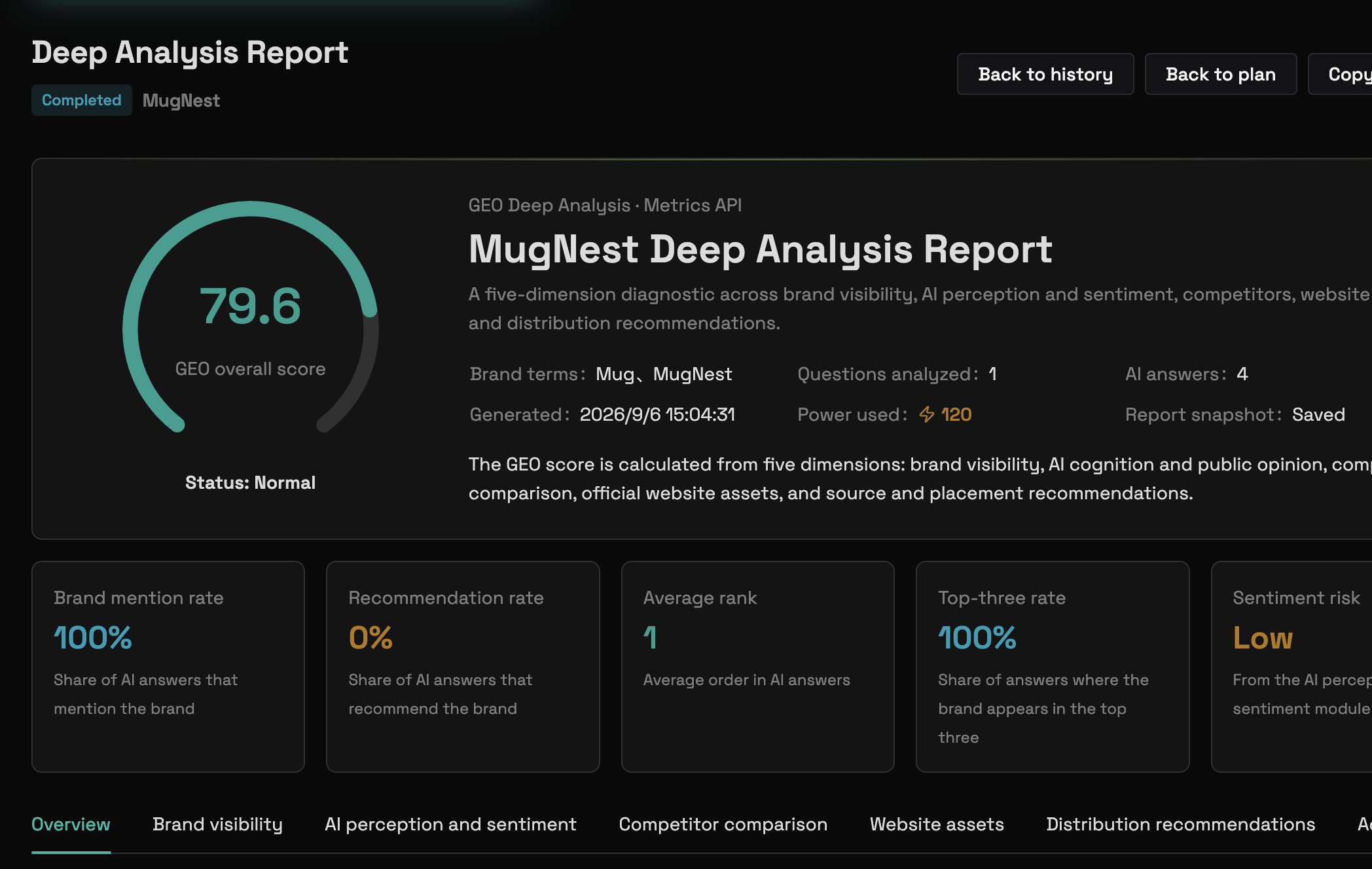This screenshot has height=869, width=1372.
Task: Click the Recommendation rate 0% card
Action: (463, 666)
